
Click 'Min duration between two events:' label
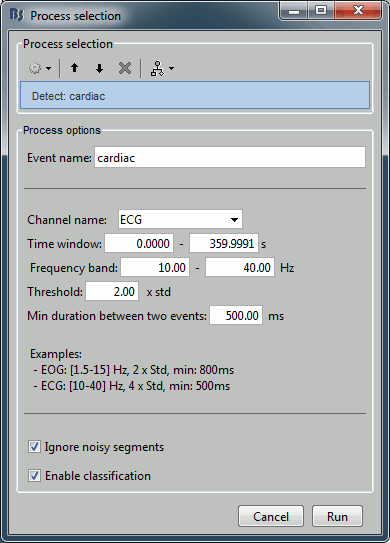117,315
